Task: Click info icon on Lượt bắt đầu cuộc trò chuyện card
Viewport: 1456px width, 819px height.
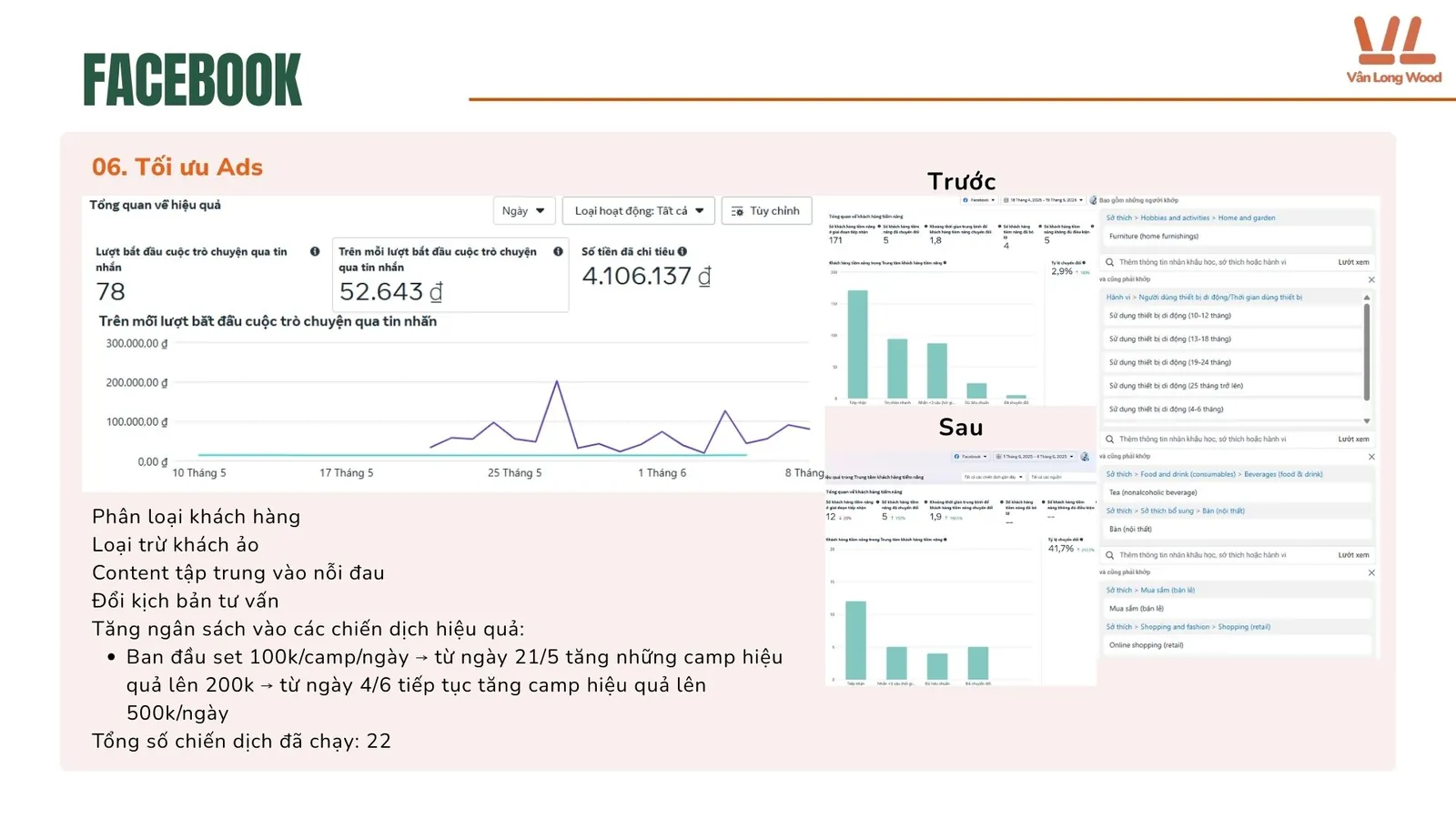Action: point(315,252)
